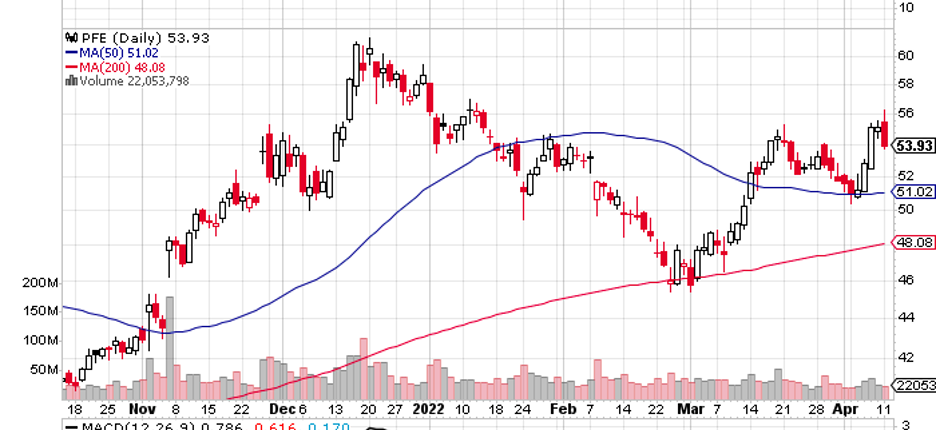Click the 200M volume scale label
Image resolution: width=936 pixels, height=430 pixels.
pos(37,283)
